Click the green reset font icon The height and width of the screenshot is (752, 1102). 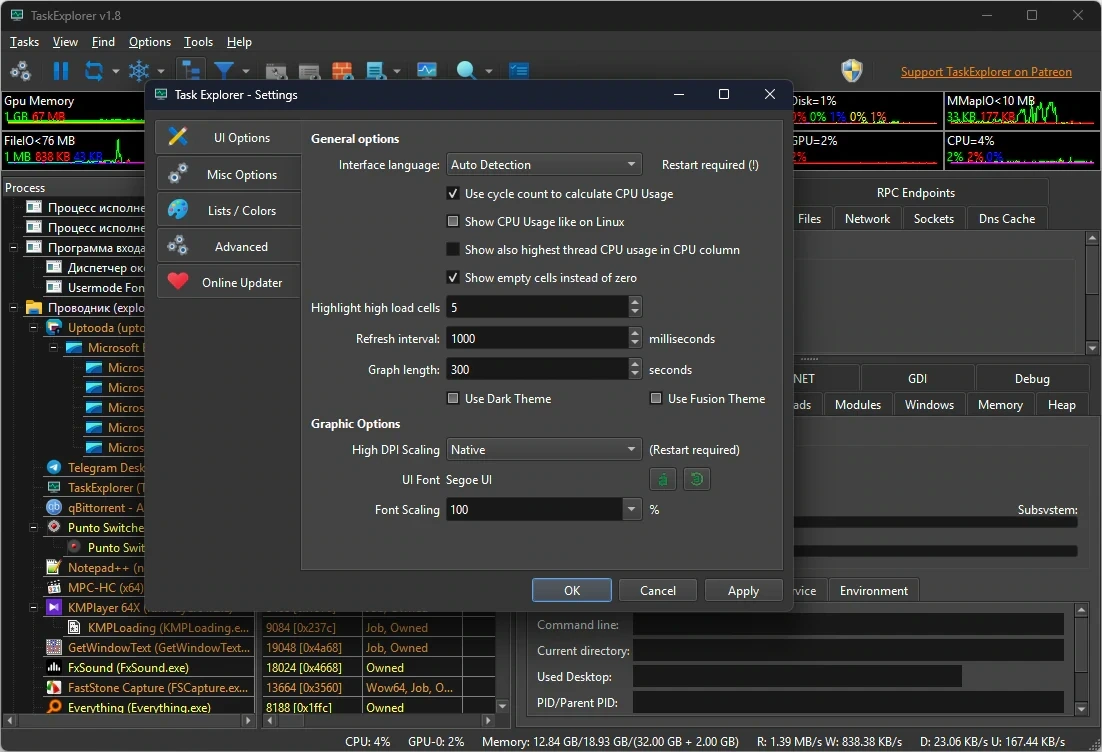tap(696, 479)
